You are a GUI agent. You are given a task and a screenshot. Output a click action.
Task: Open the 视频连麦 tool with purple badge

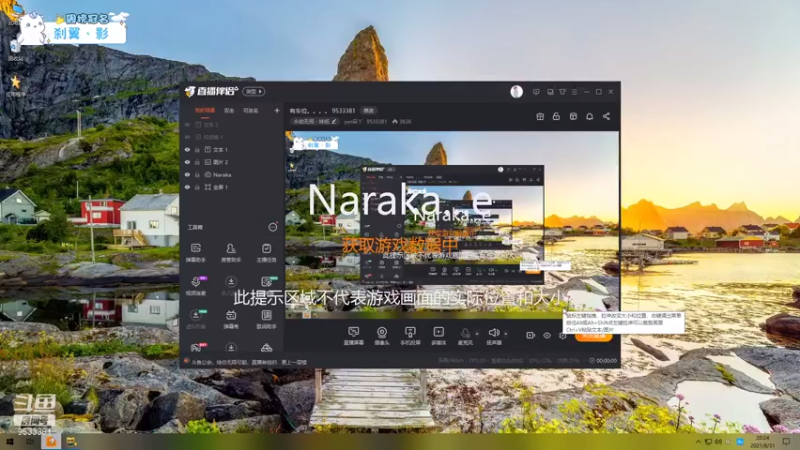pyautogui.click(x=196, y=286)
